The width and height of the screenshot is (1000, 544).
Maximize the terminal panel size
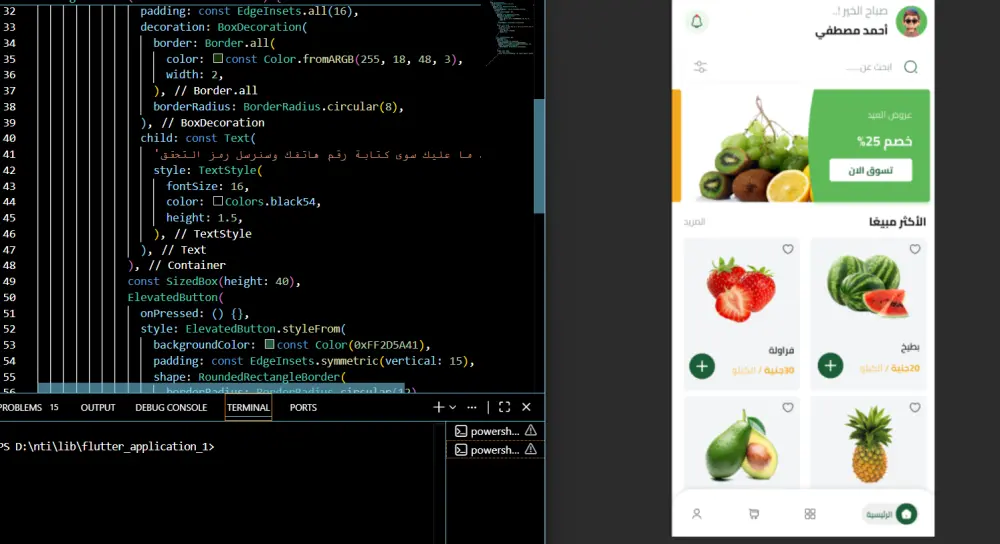point(504,407)
